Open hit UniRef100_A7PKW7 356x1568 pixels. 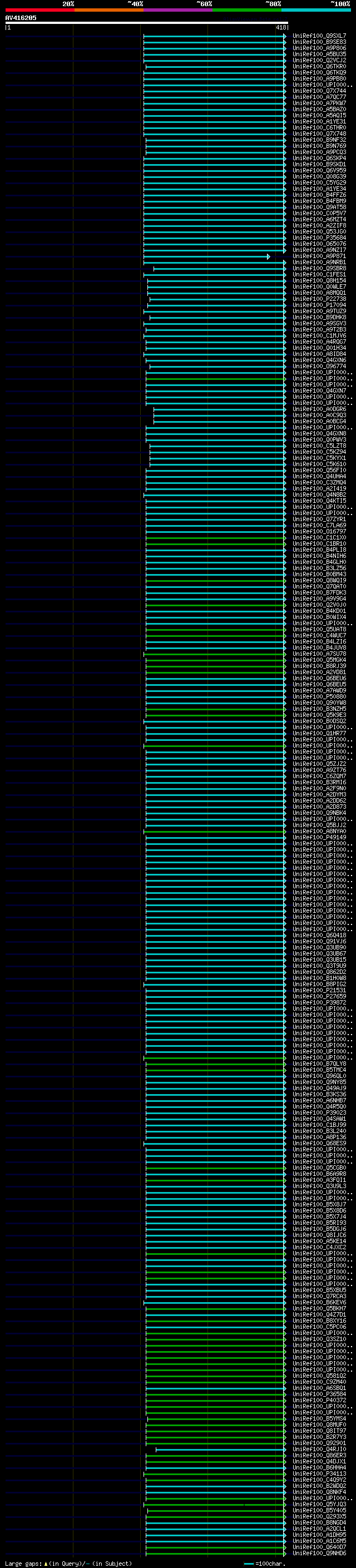point(319,103)
